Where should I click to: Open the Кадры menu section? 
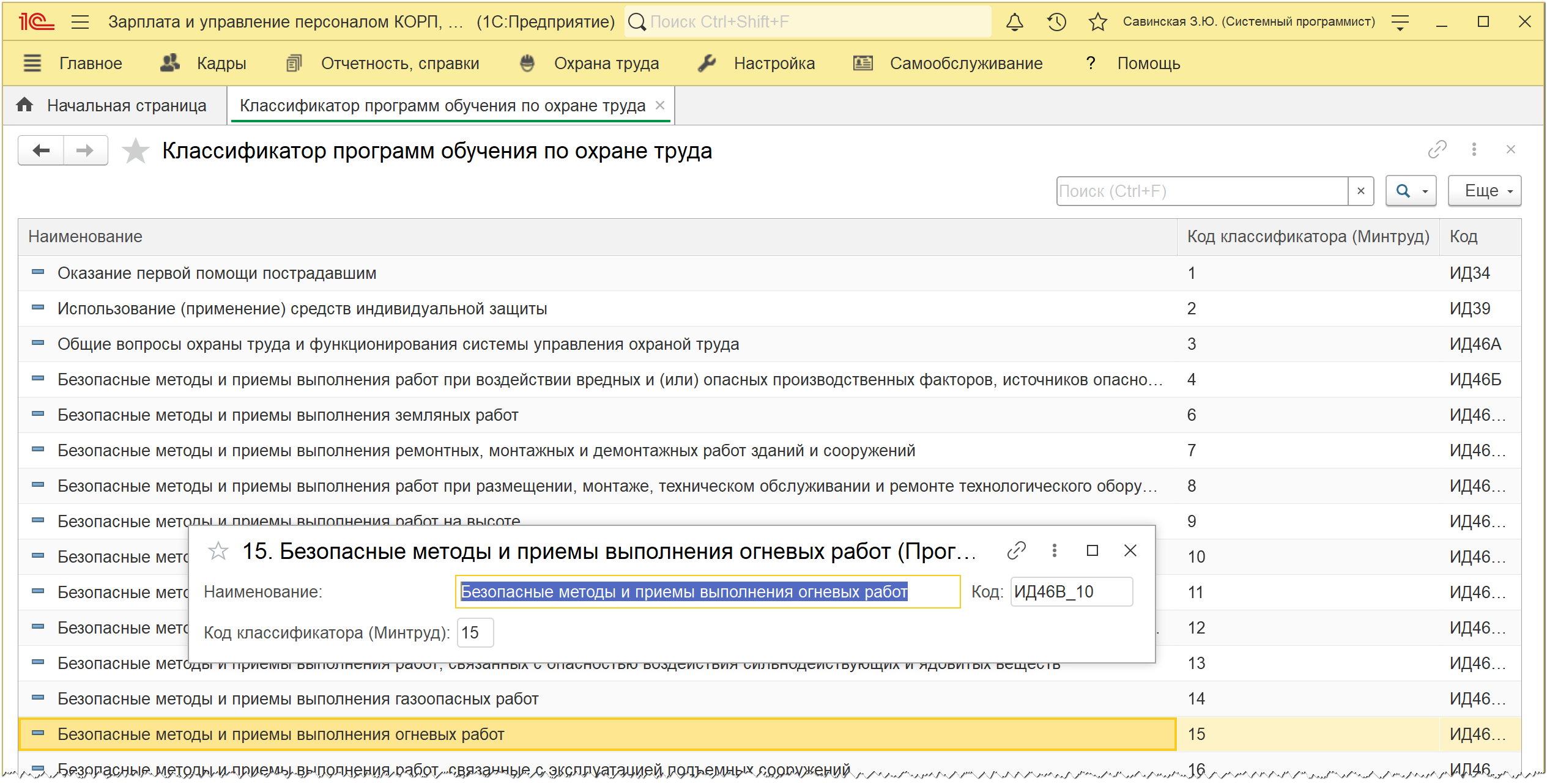(x=220, y=63)
